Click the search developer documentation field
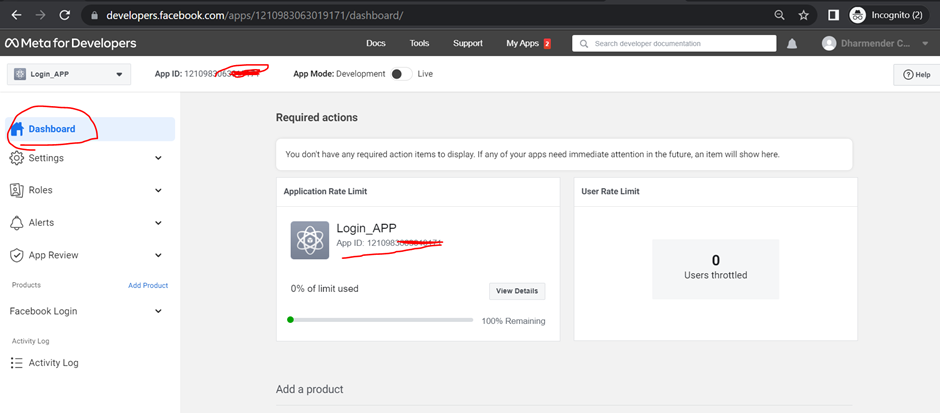 point(674,44)
